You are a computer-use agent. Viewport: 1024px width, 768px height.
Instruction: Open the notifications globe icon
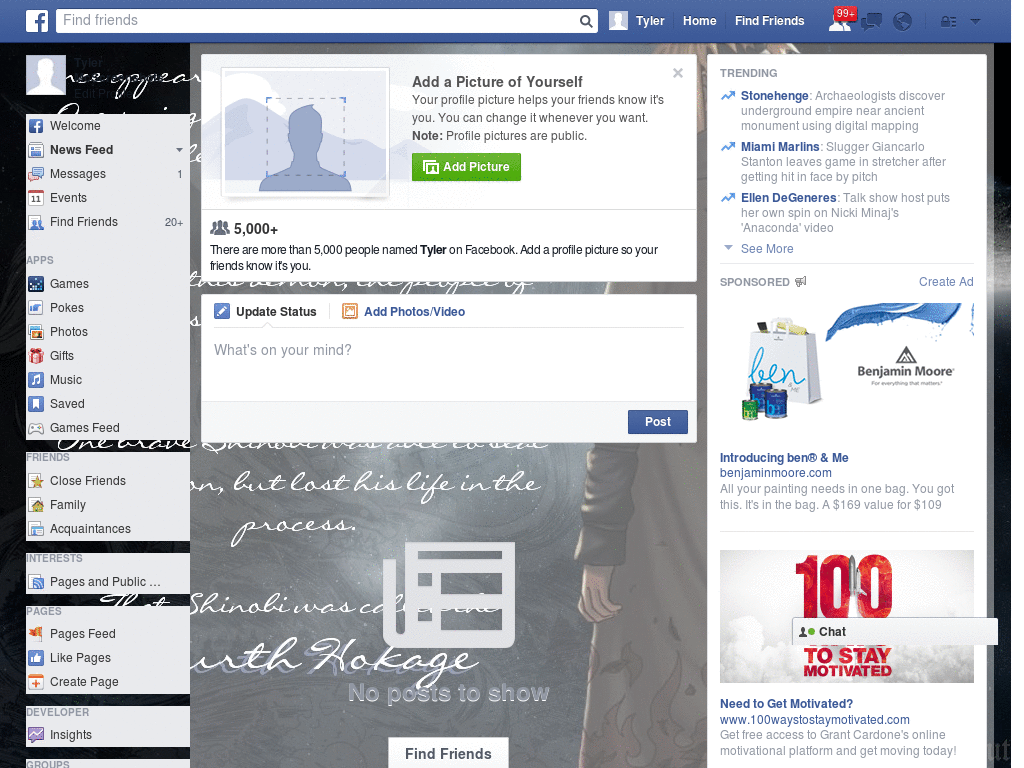click(x=903, y=21)
